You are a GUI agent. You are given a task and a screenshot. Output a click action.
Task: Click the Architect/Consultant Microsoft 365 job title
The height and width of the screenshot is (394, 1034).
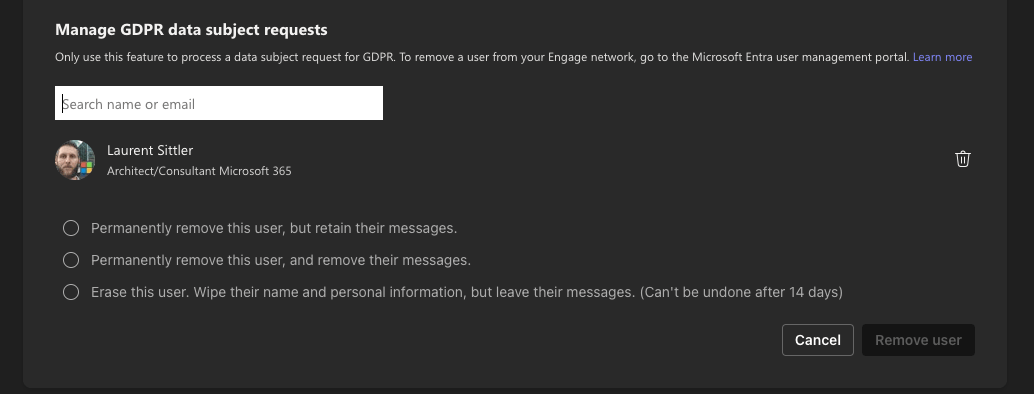click(199, 171)
